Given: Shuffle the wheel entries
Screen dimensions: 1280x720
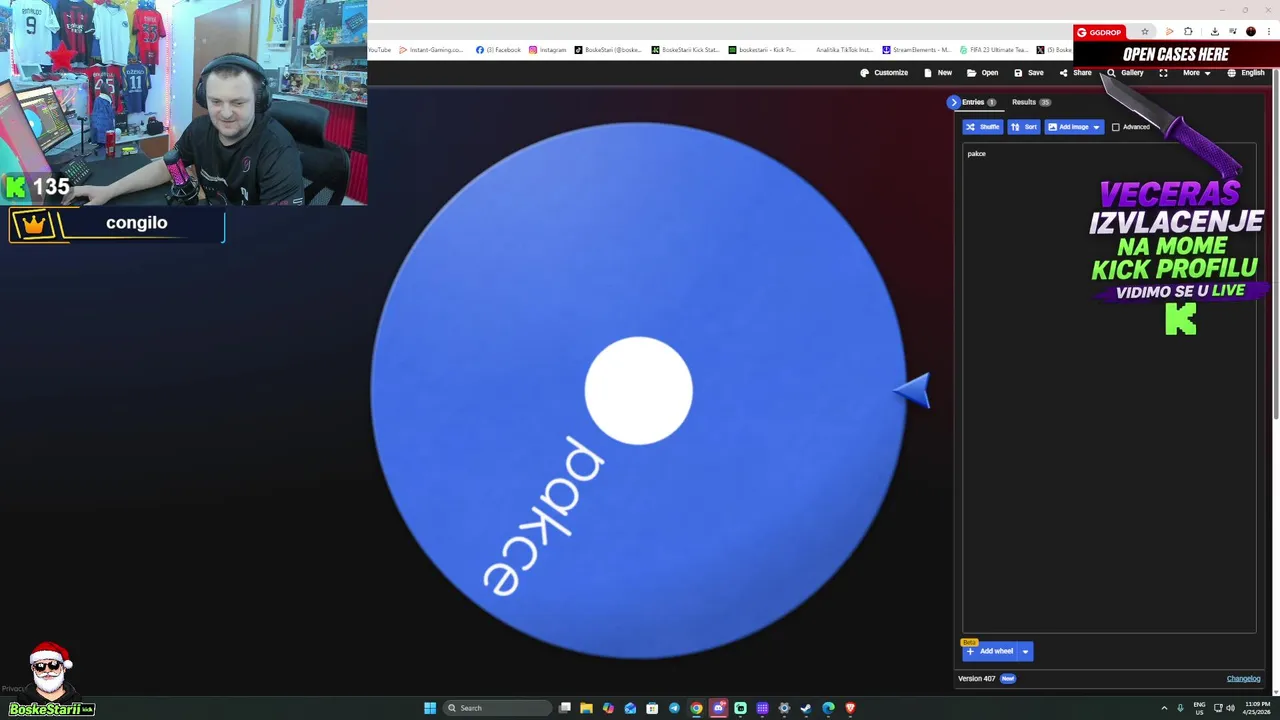Looking at the screenshot, I should click(x=982, y=127).
